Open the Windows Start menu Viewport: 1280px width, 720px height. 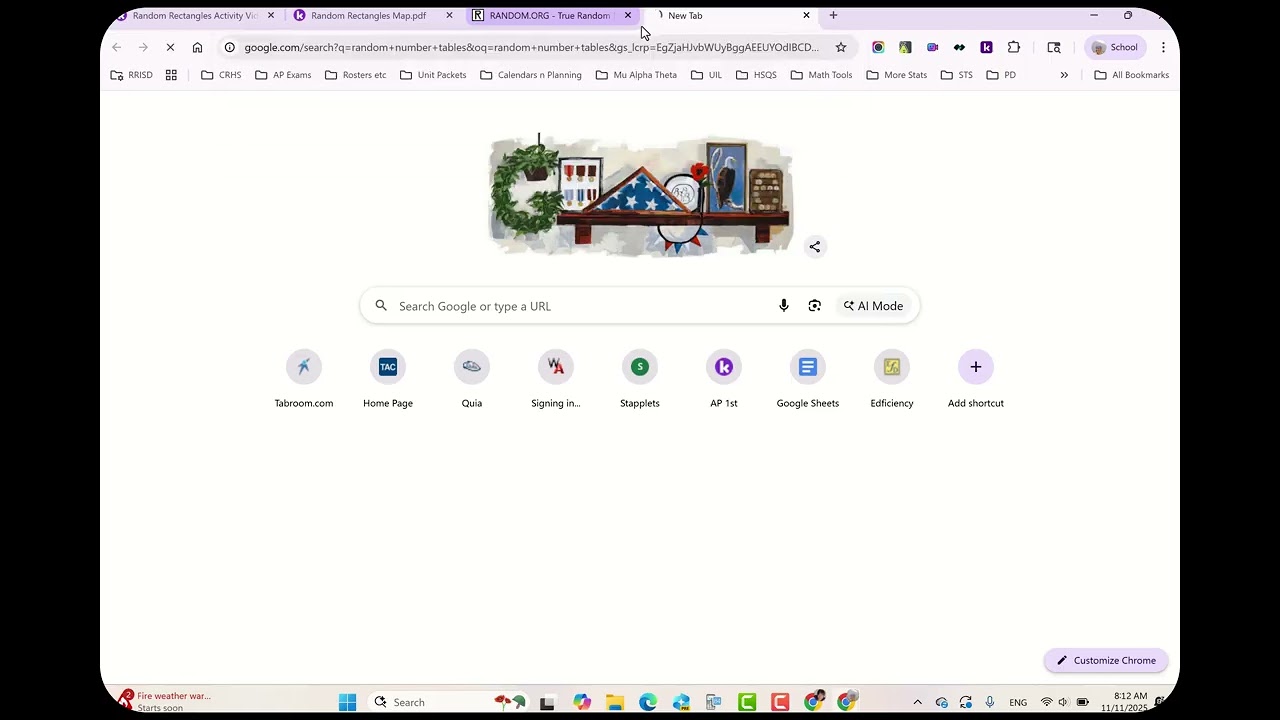click(347, 702)
